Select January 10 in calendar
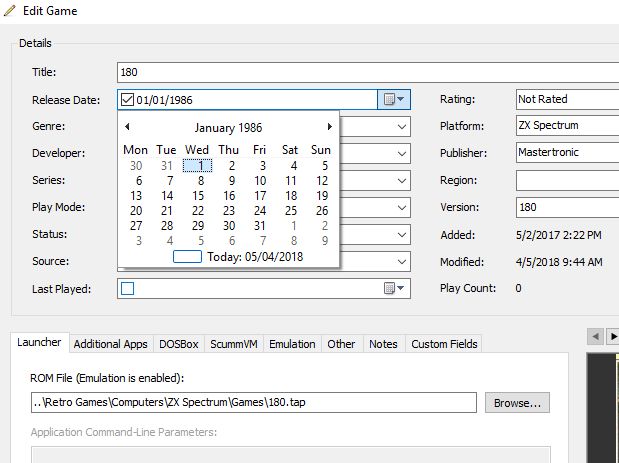 point(260,181)
